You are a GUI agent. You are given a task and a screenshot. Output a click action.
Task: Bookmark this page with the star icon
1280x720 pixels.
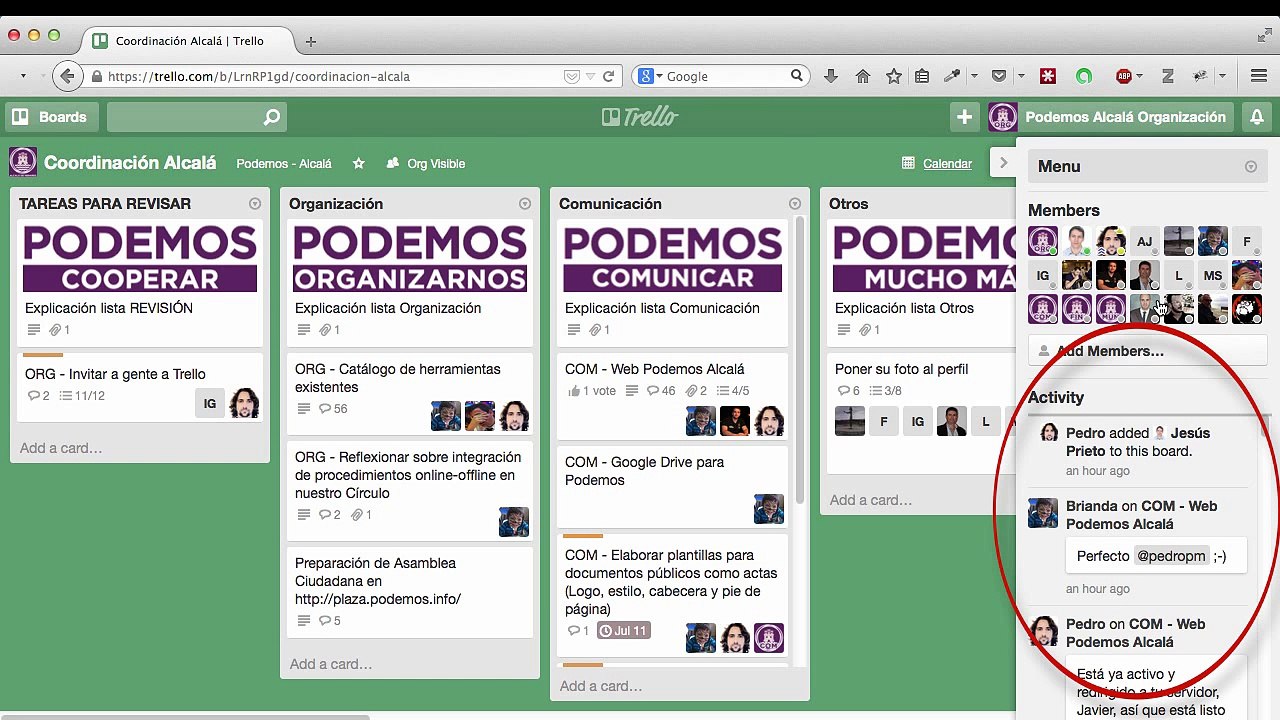pos(894,76)
